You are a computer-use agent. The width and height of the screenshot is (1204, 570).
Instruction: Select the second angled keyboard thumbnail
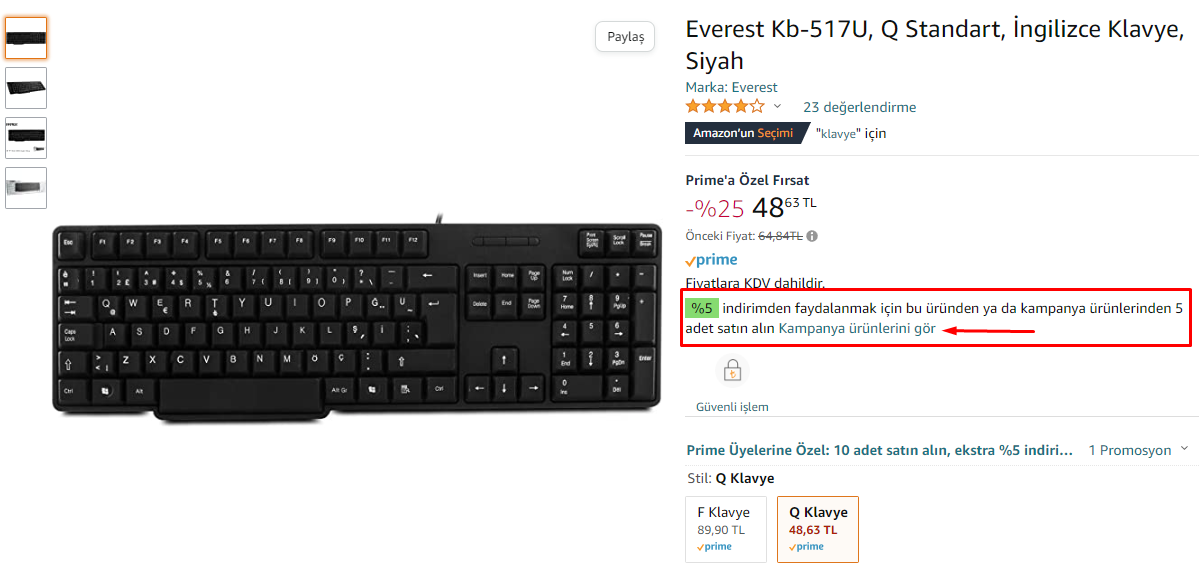[x=26, y=88]
